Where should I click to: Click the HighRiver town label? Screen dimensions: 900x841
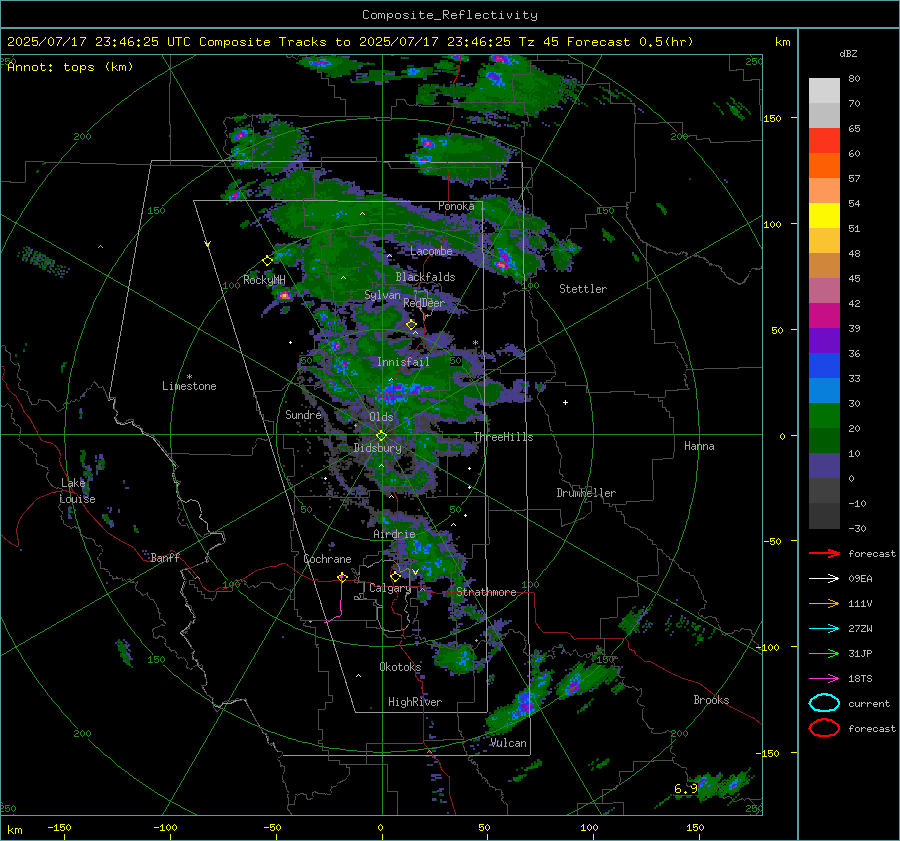click(415, 702)
